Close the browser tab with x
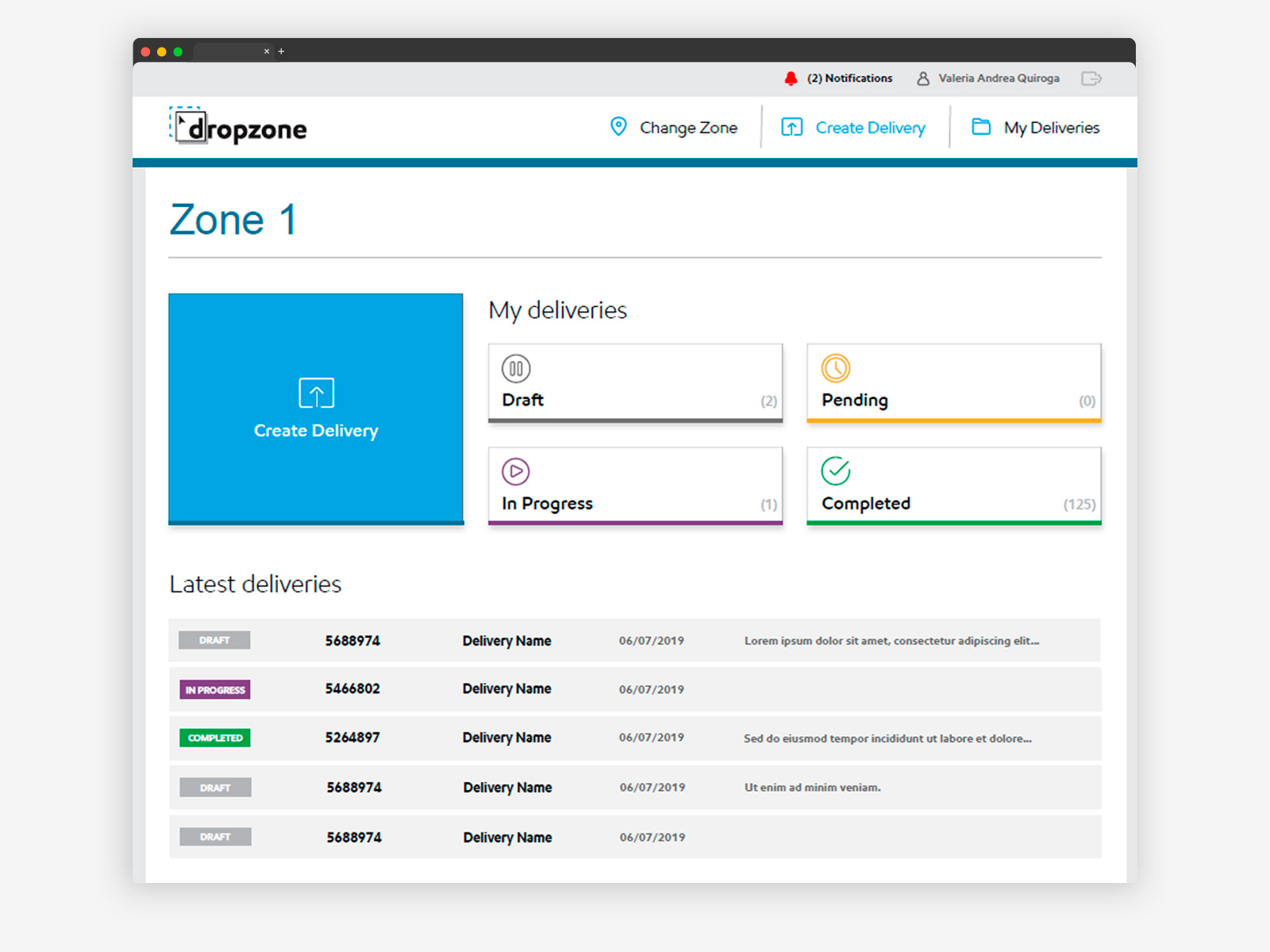1270x952 pixels. (x=267, y=52)
